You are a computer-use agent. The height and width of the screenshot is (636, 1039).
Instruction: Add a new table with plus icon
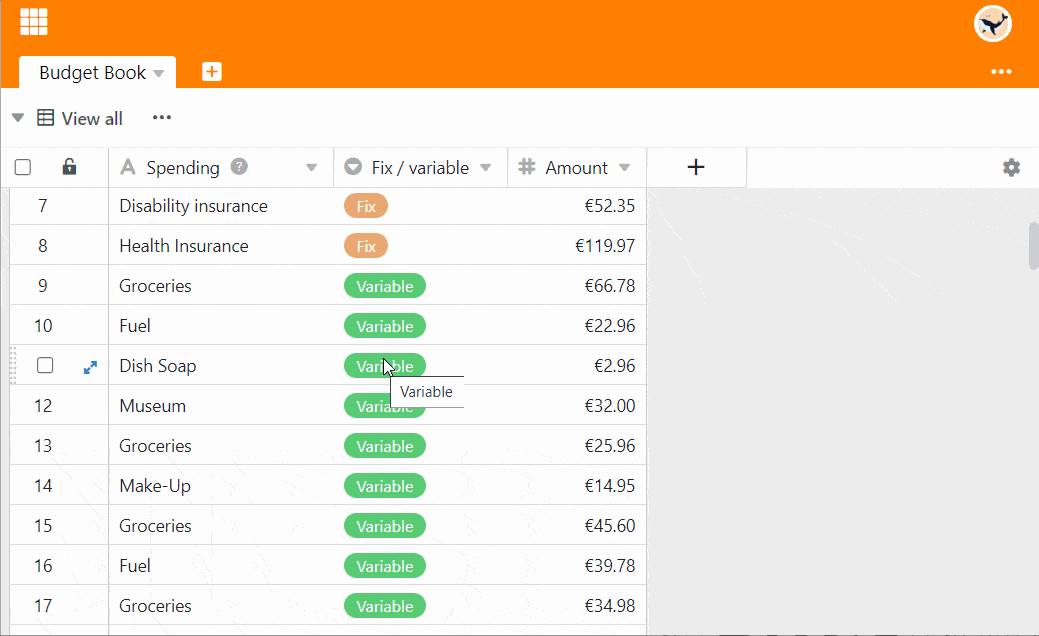coord(212,72)
